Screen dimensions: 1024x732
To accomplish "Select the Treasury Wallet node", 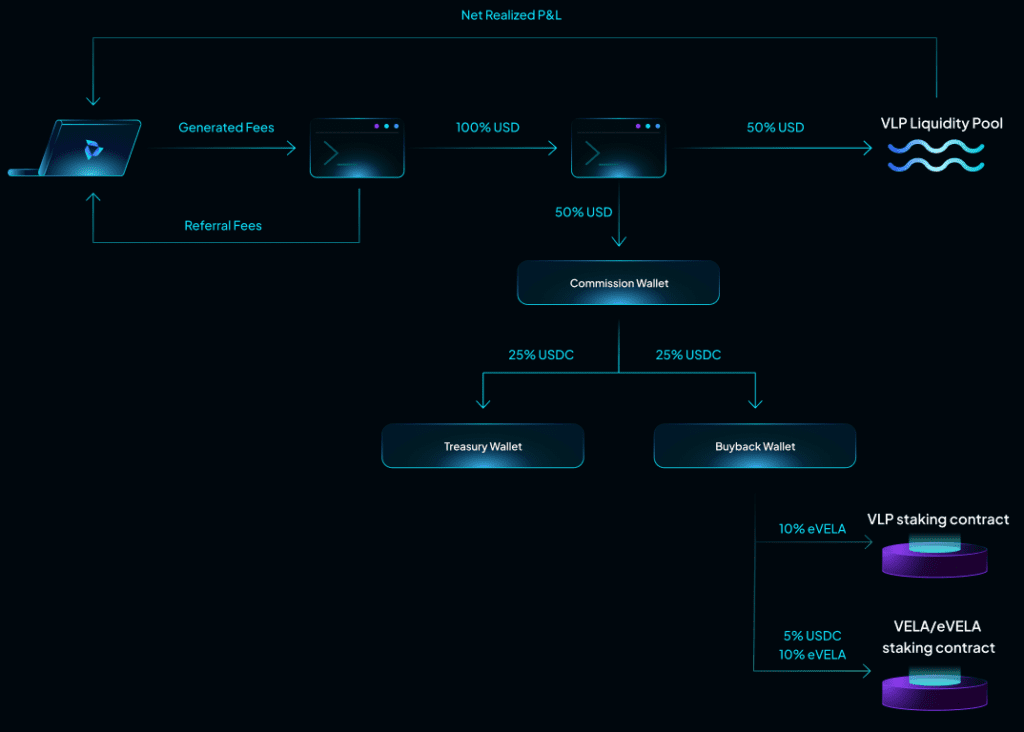I will point(482,446).
